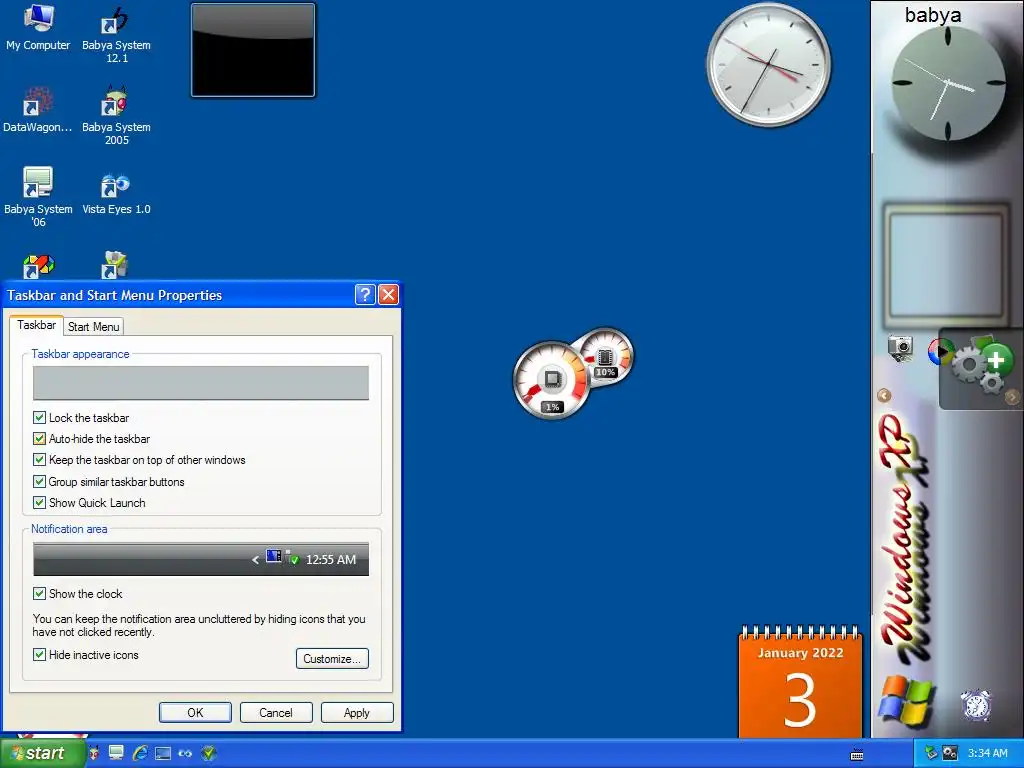
Task: Click the sidebar previous arrow button
Action: (884, 395)
